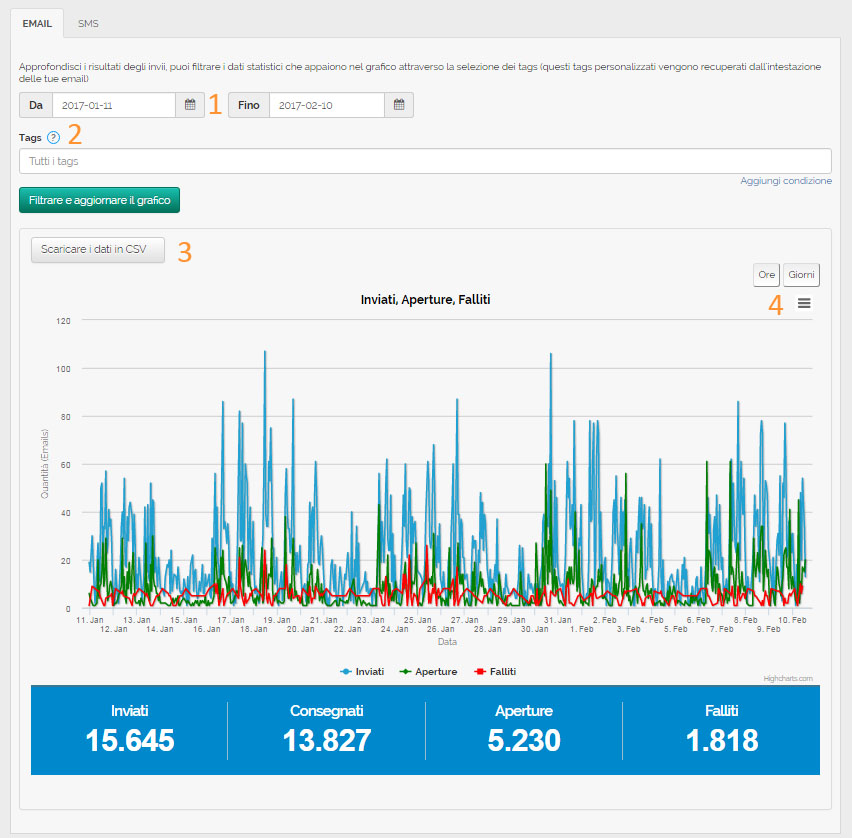Viewport: 852px width, 838px height.
Task: Switch to the SMS tab
Action: pyautogui.click(x=88, y=23)
